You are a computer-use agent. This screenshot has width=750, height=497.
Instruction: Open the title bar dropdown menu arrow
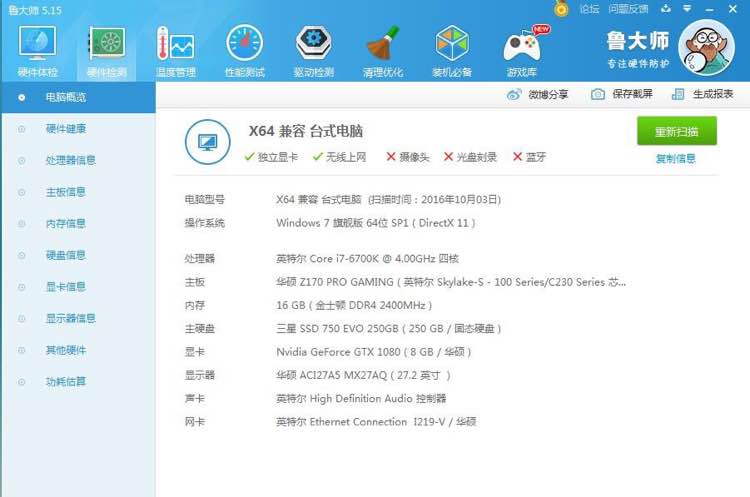[x=687, y=9]
